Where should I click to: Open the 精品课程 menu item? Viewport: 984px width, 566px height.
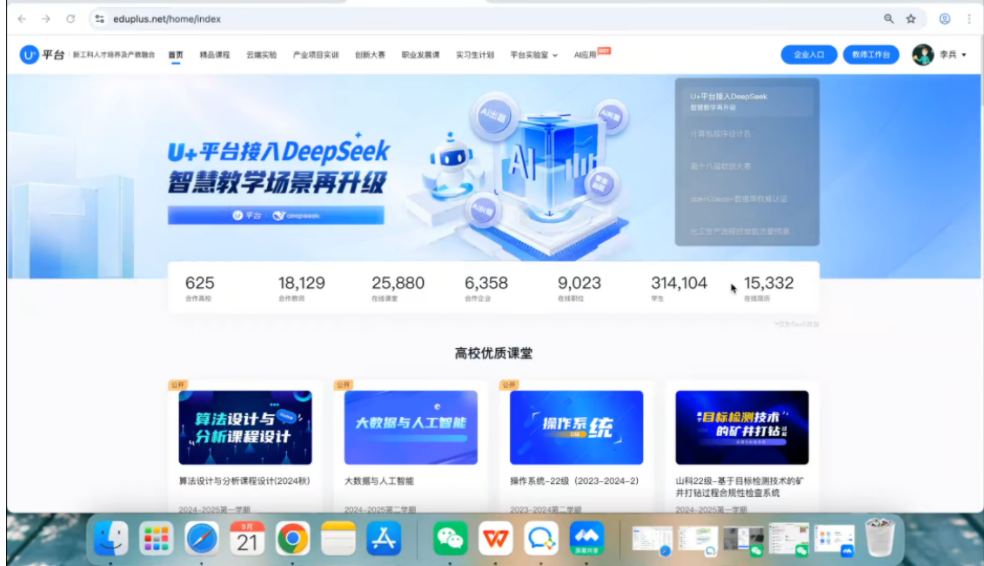pos(215,55)
